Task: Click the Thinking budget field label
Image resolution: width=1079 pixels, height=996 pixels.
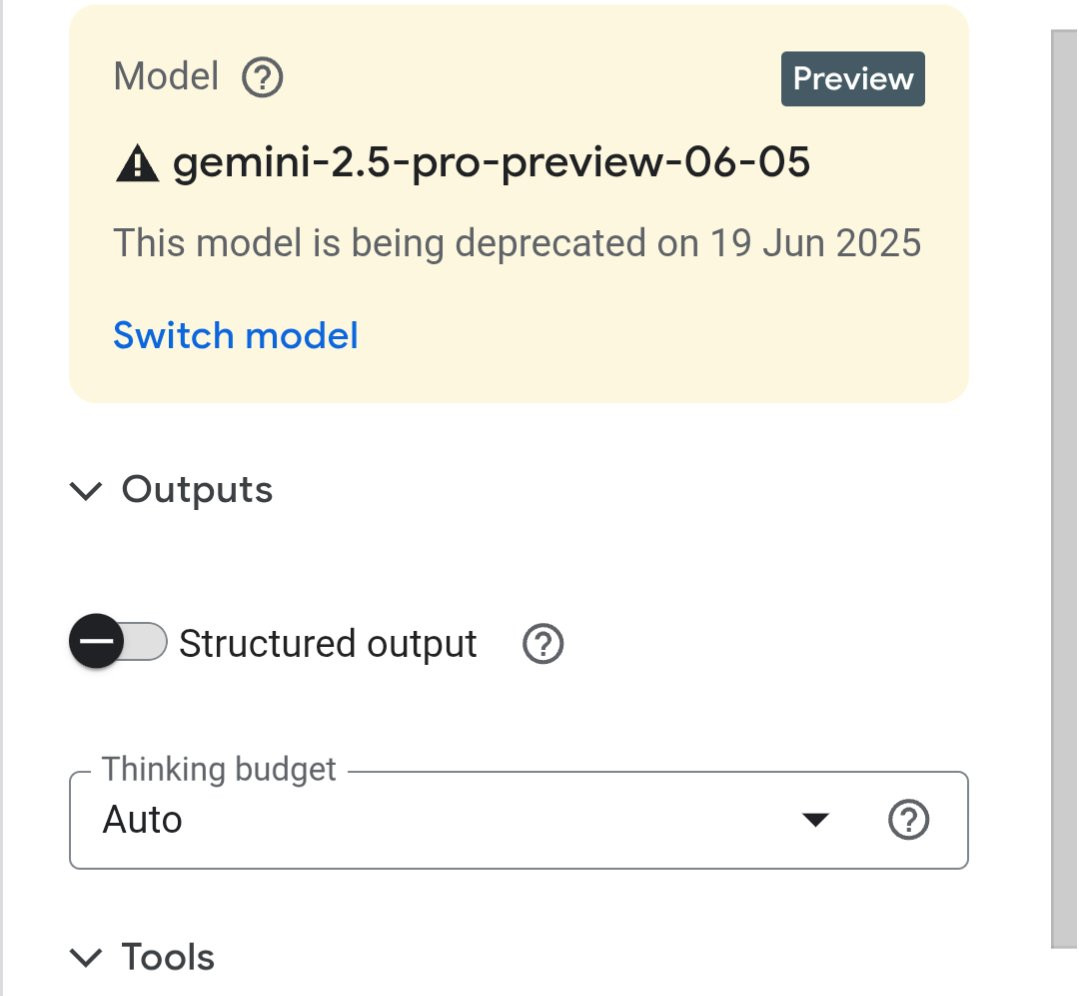Action: click(219, 770)
